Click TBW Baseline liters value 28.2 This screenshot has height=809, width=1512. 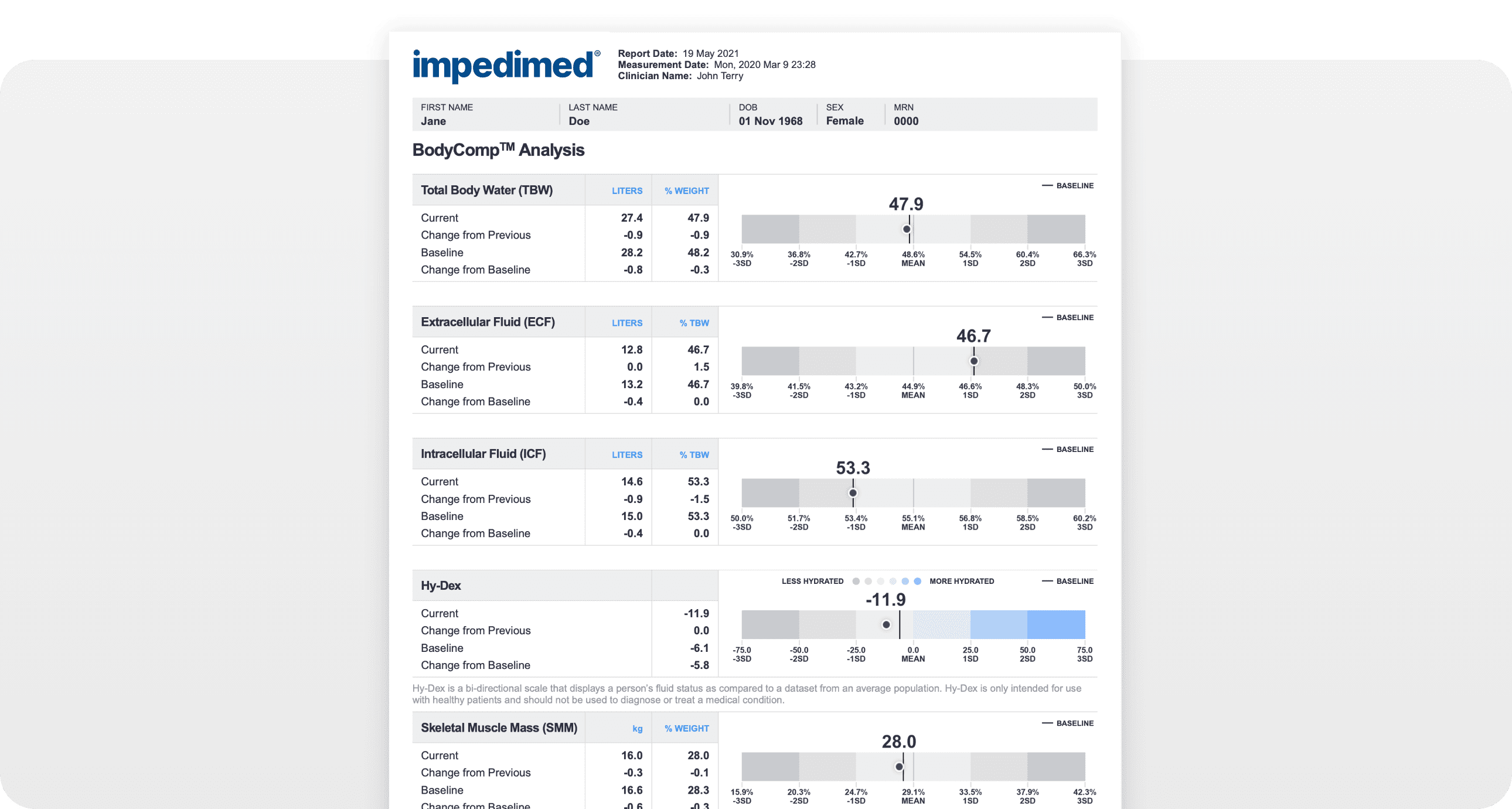[x=632, y=253]
